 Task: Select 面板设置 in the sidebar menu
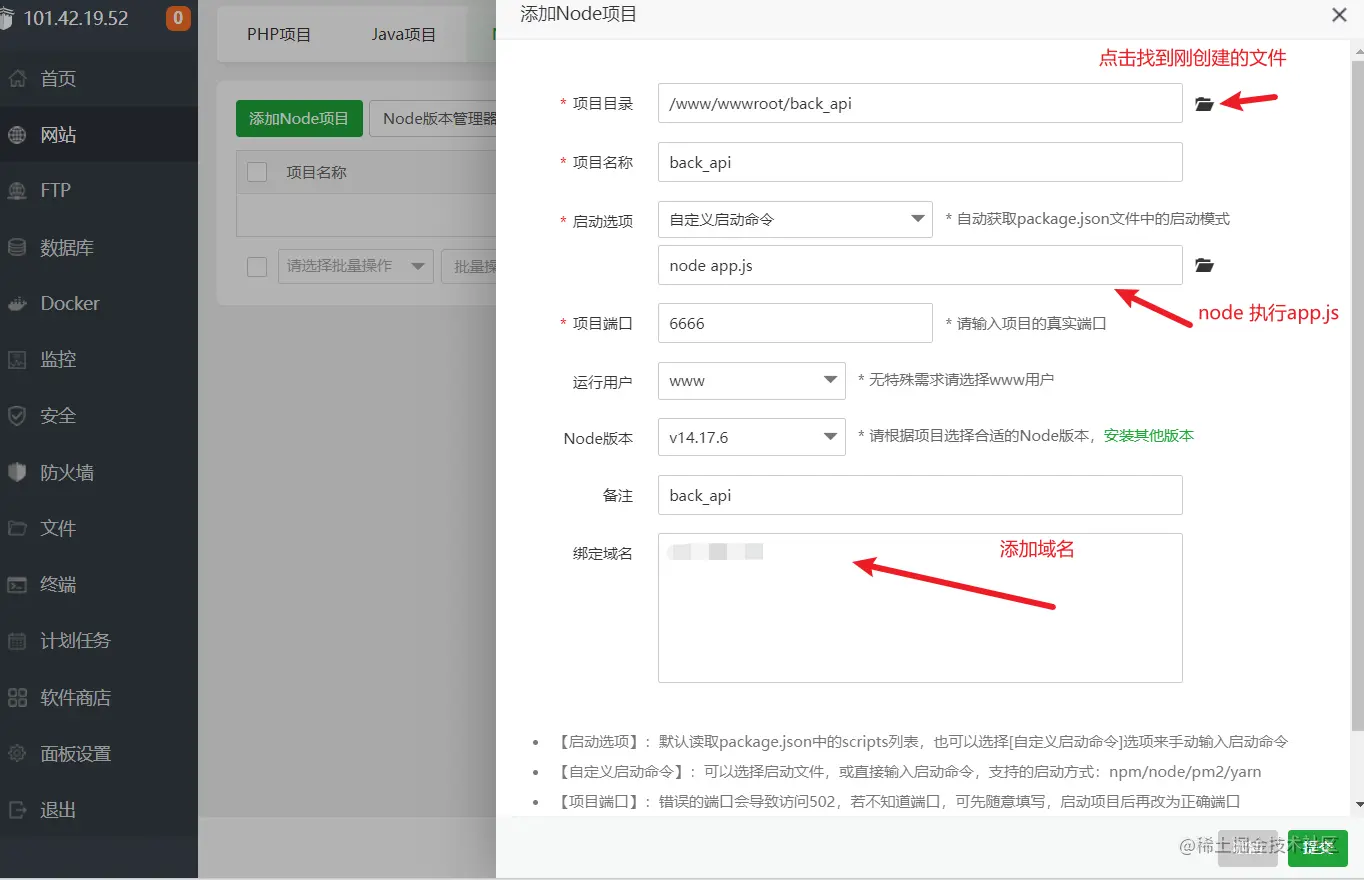[x=76, y=753]
